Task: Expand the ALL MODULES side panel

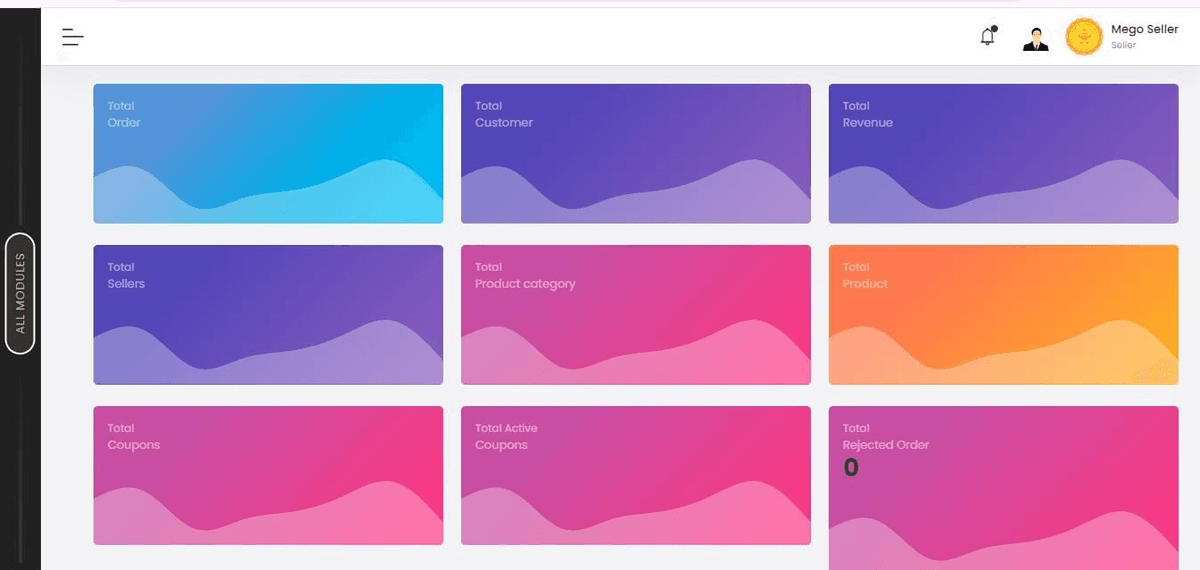Action: tap(20, 293)
